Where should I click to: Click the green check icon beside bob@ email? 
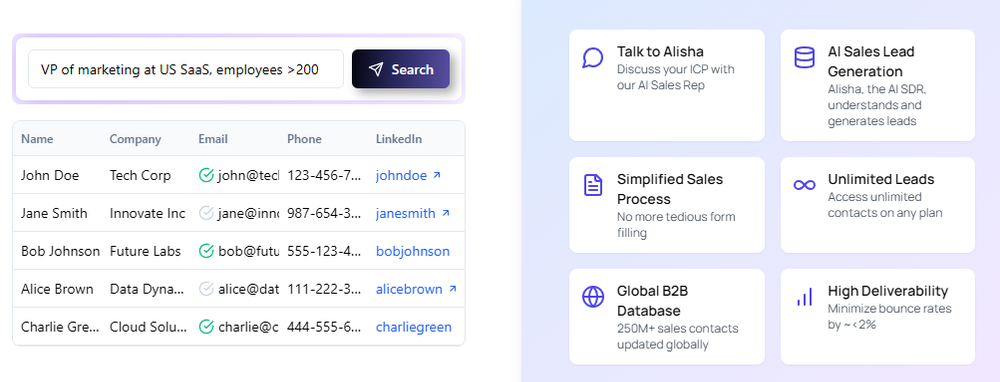(206, 251)
